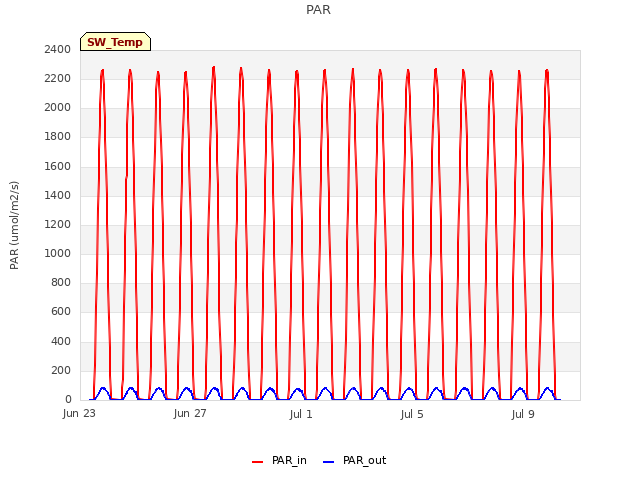
Task: Click the blue PAR_out legend swatch
Action: (329, 462)
